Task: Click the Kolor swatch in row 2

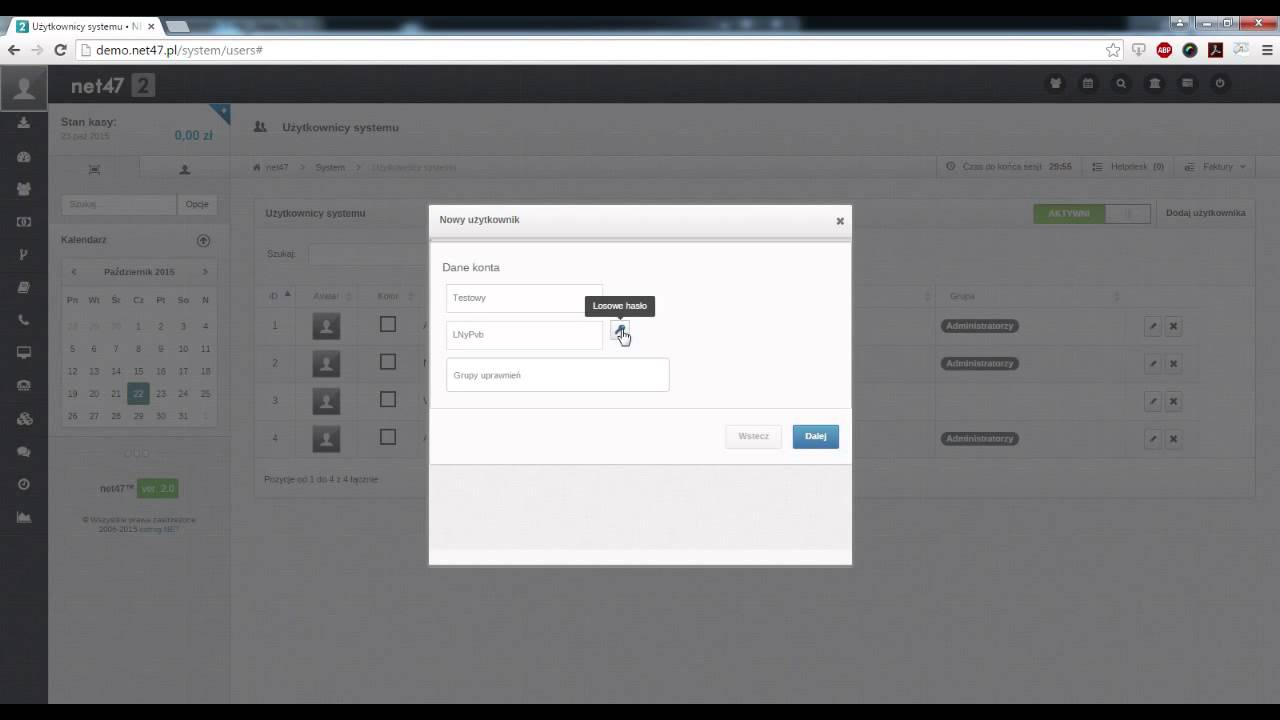Action: tap(388, 362)
